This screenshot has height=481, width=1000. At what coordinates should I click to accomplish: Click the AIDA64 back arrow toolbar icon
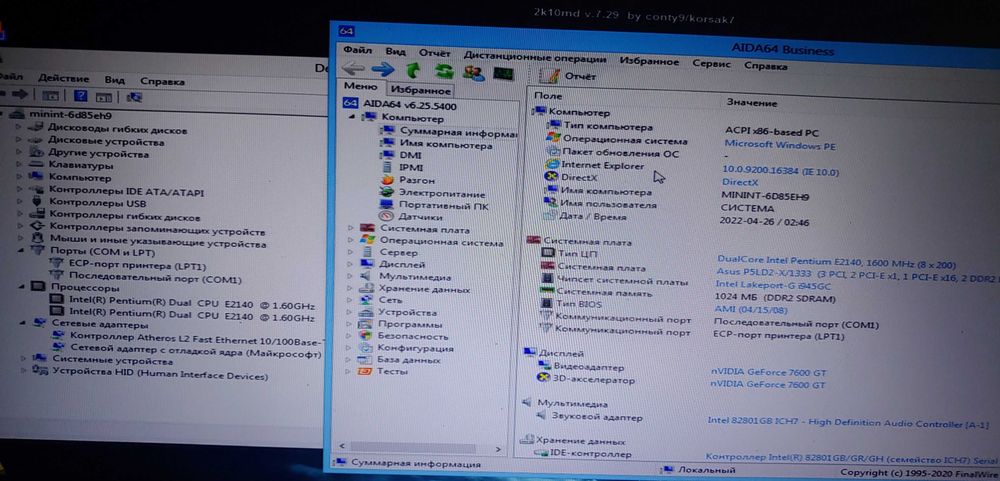[x=353, y=68]
